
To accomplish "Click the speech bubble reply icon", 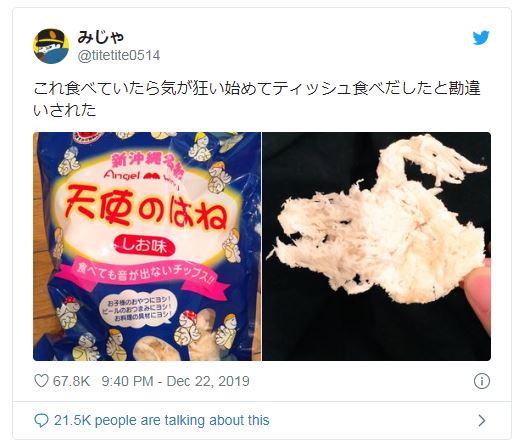I will point(41,420).
